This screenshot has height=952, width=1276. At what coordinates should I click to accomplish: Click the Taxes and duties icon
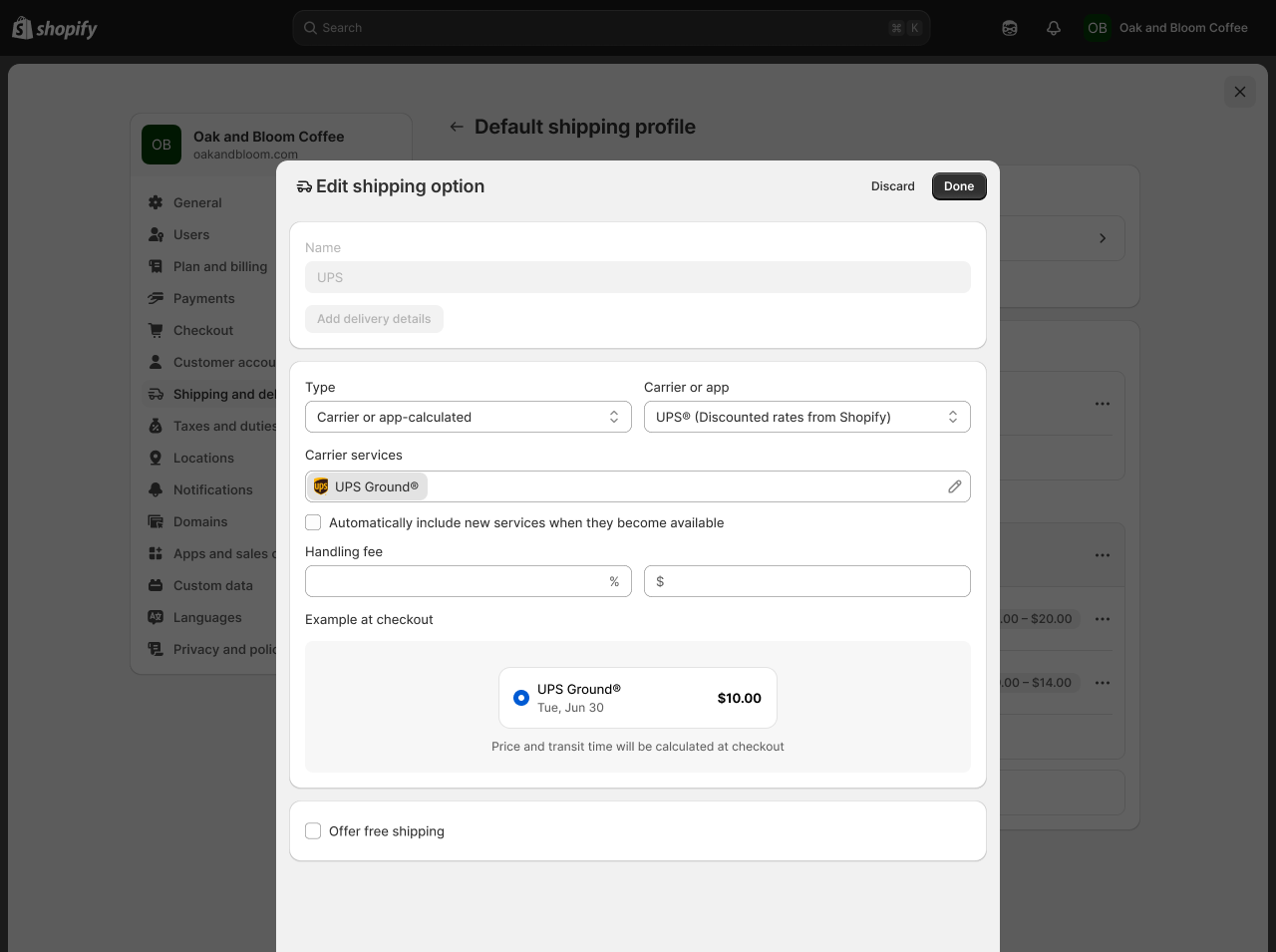point(156,426)
